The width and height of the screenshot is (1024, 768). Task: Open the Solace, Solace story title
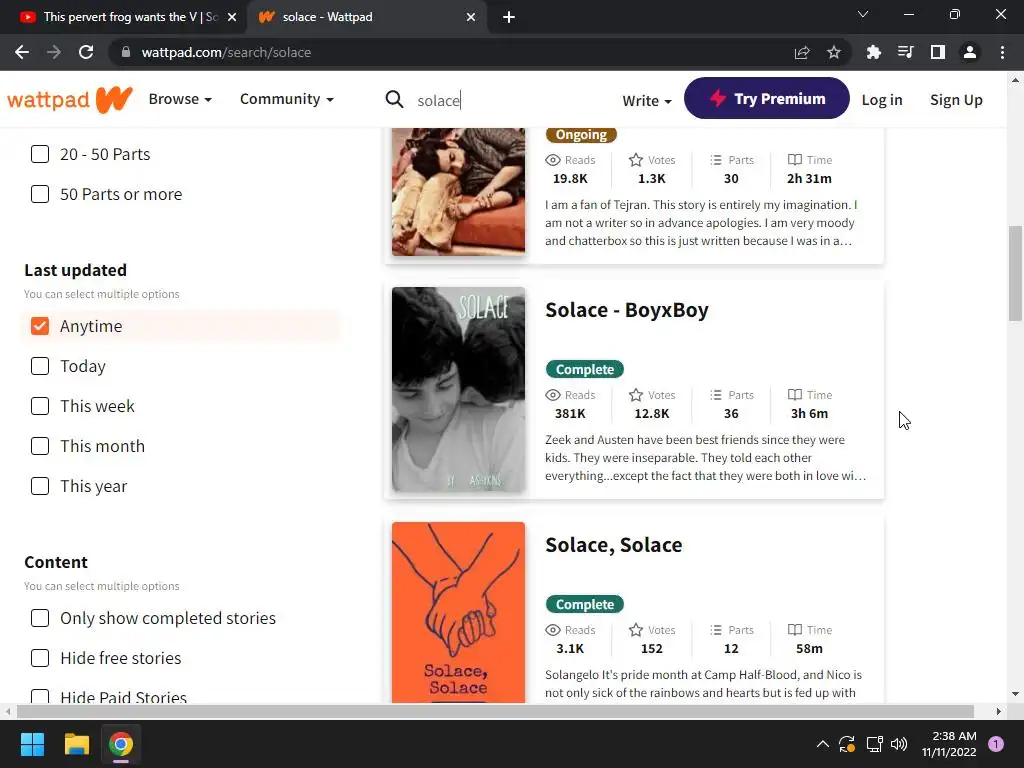tap(614, 545)
